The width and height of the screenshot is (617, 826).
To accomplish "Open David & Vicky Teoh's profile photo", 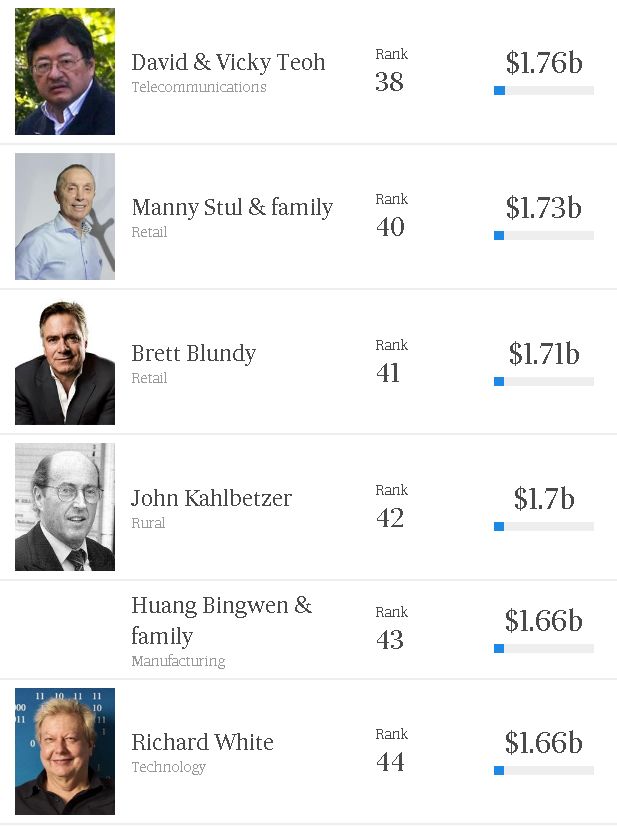I will (x=65, y=71).
